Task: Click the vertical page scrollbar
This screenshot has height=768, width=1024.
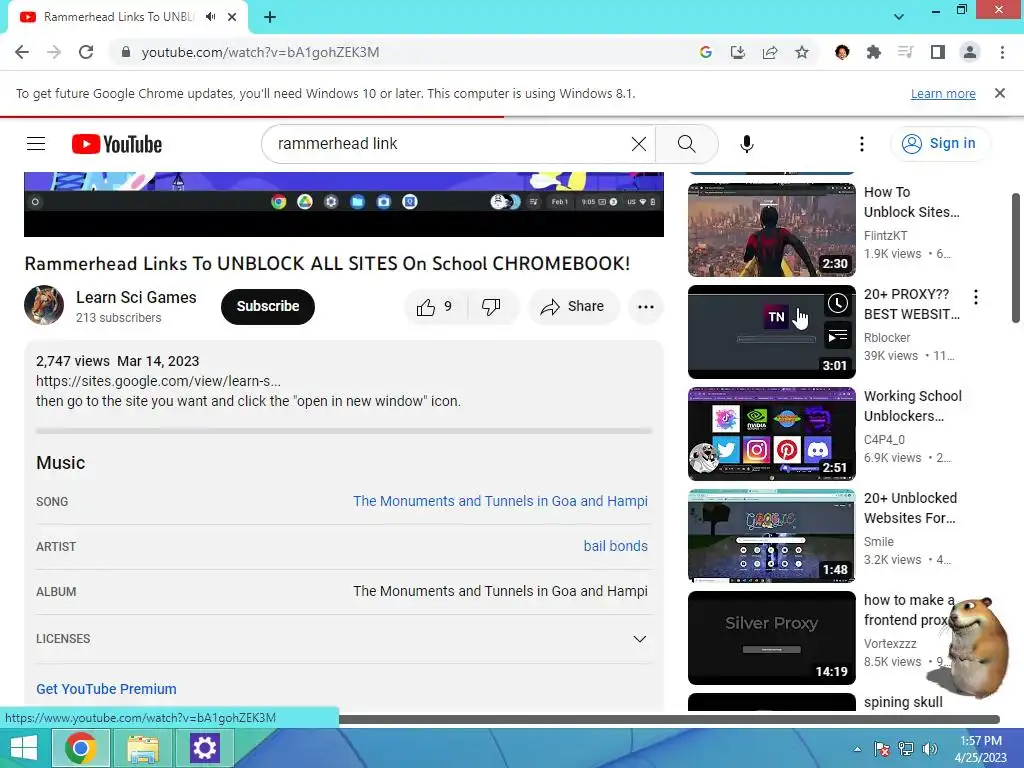Action: 1016,257
